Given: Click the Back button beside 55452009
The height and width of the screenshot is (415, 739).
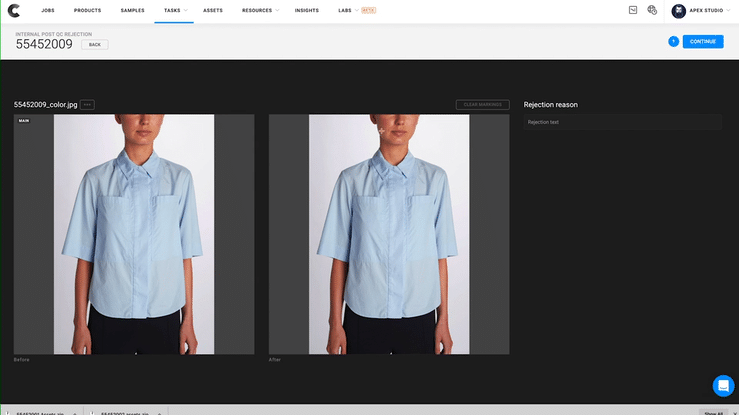Looking at the screenshot, I should (95, 45).
